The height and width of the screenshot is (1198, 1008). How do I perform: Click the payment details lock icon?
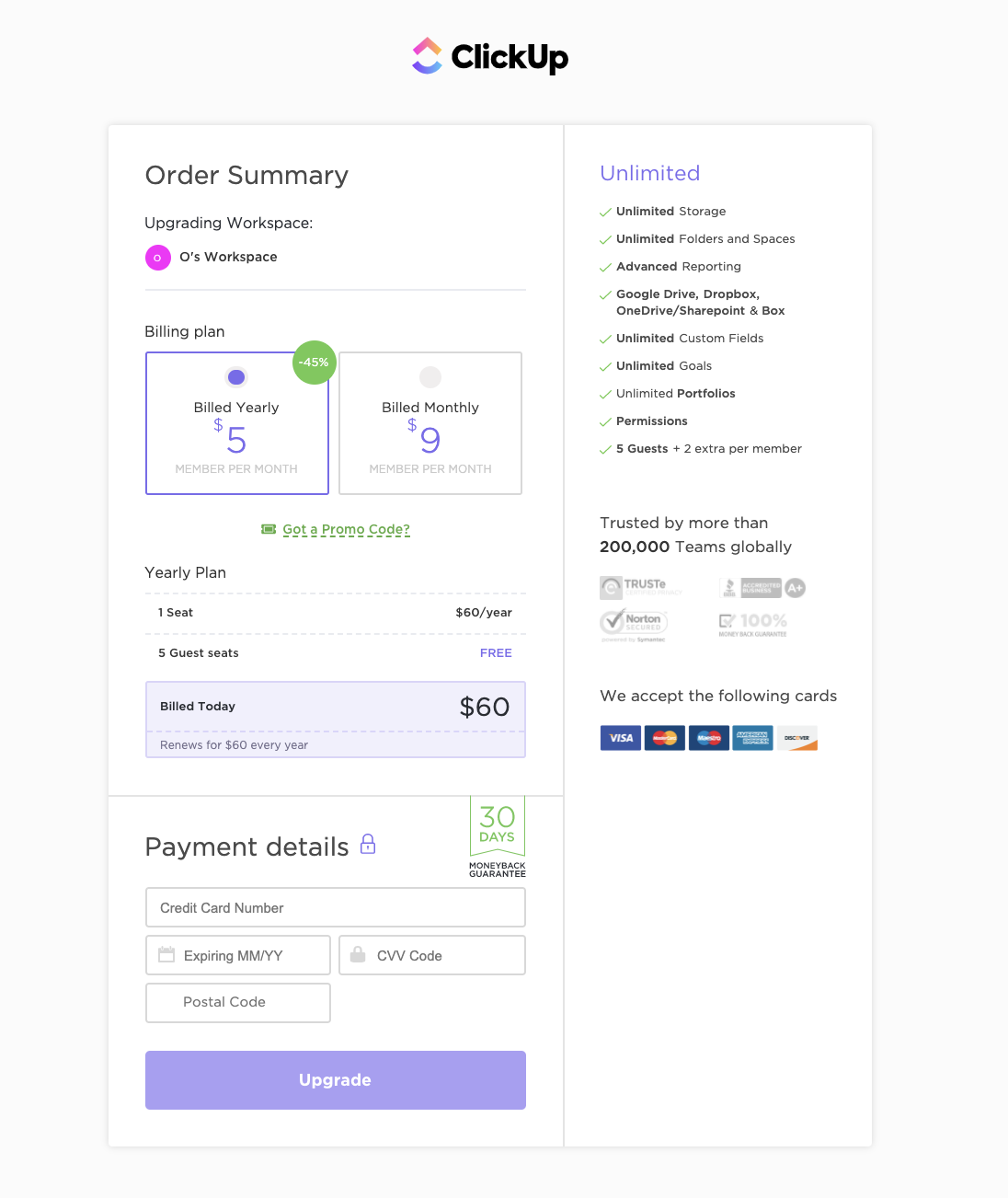pos(368,844)
